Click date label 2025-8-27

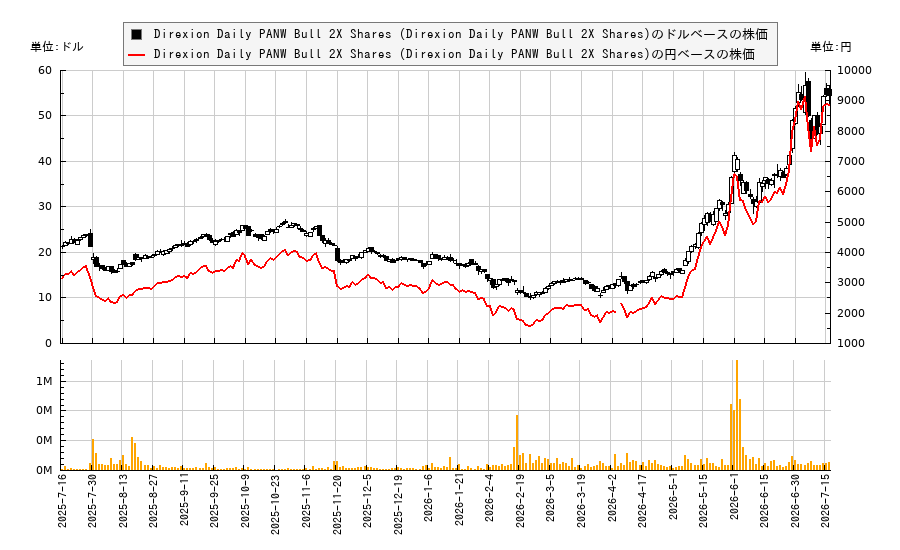(x=153, y=501)
